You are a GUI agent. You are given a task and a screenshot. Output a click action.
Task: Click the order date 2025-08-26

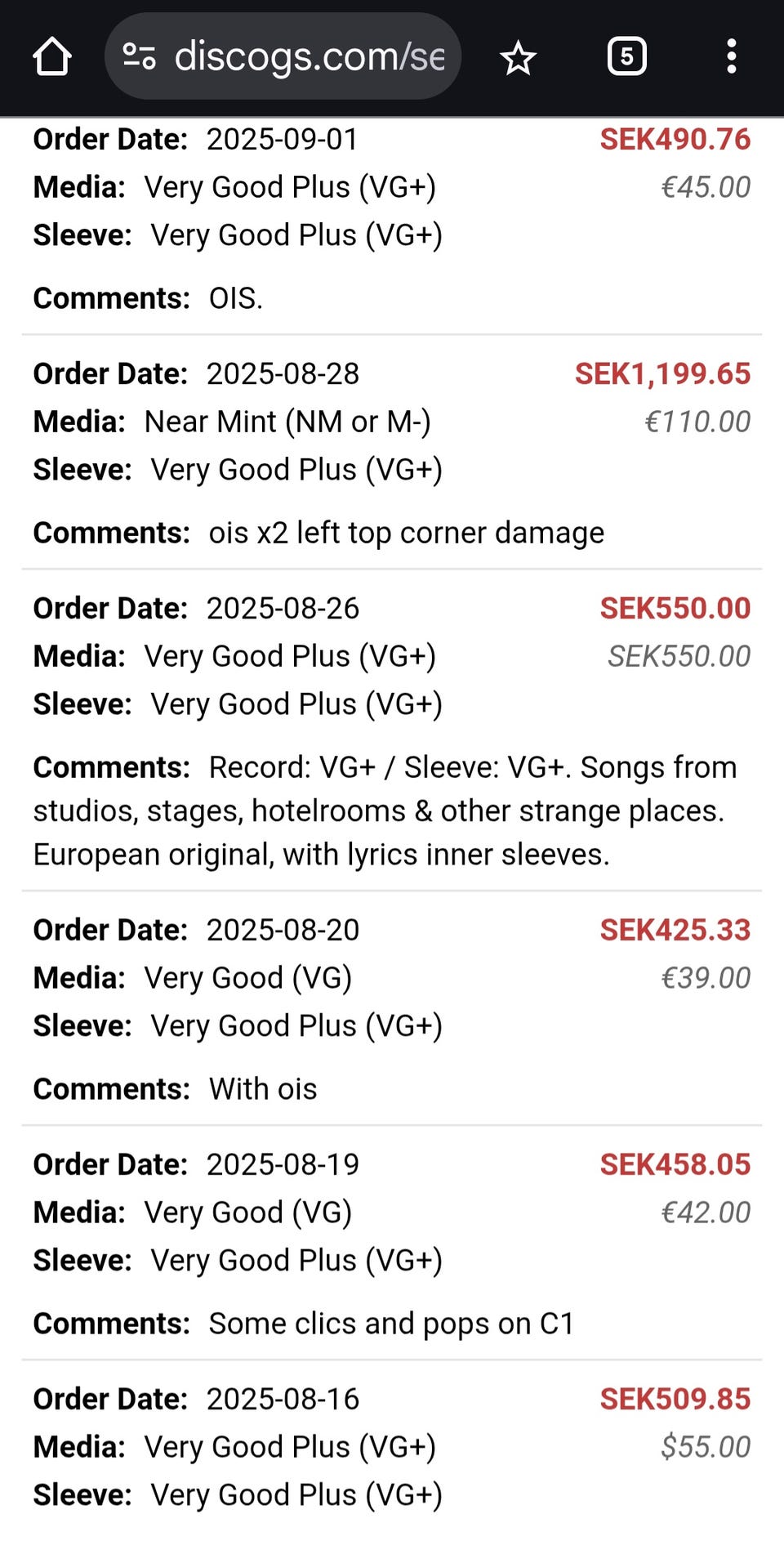[x=282, y=608]
